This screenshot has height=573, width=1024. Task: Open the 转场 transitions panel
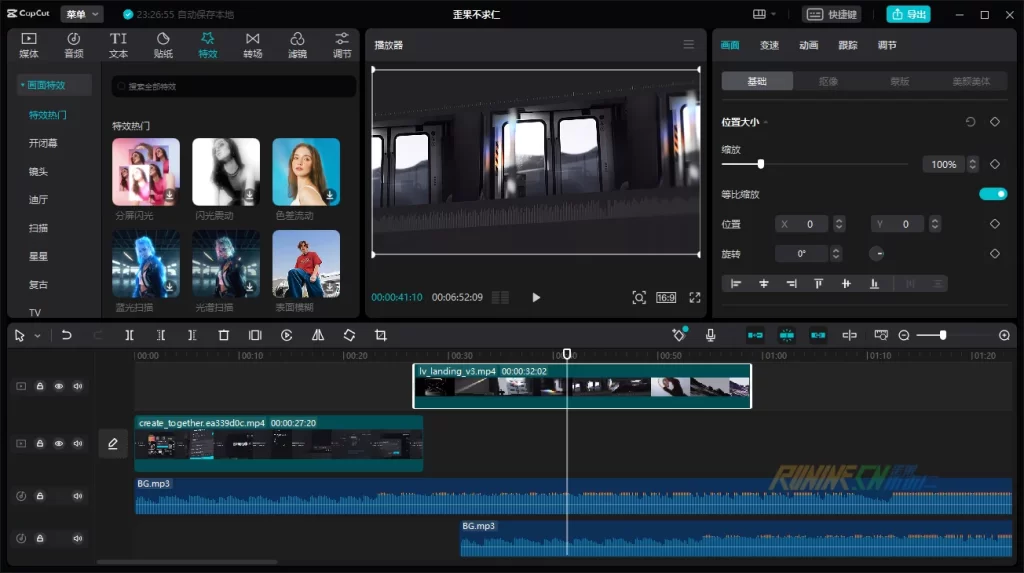252,45
